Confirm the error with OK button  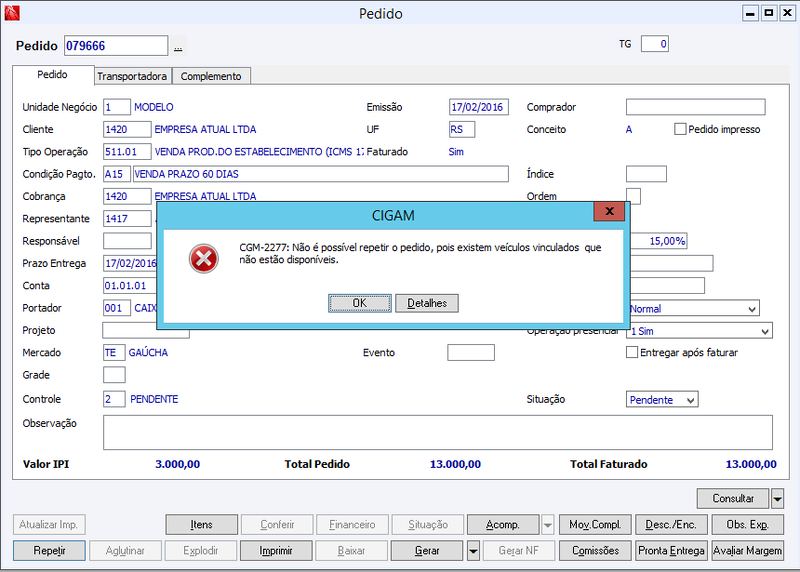pyautogui.click(x=360, y=303)
